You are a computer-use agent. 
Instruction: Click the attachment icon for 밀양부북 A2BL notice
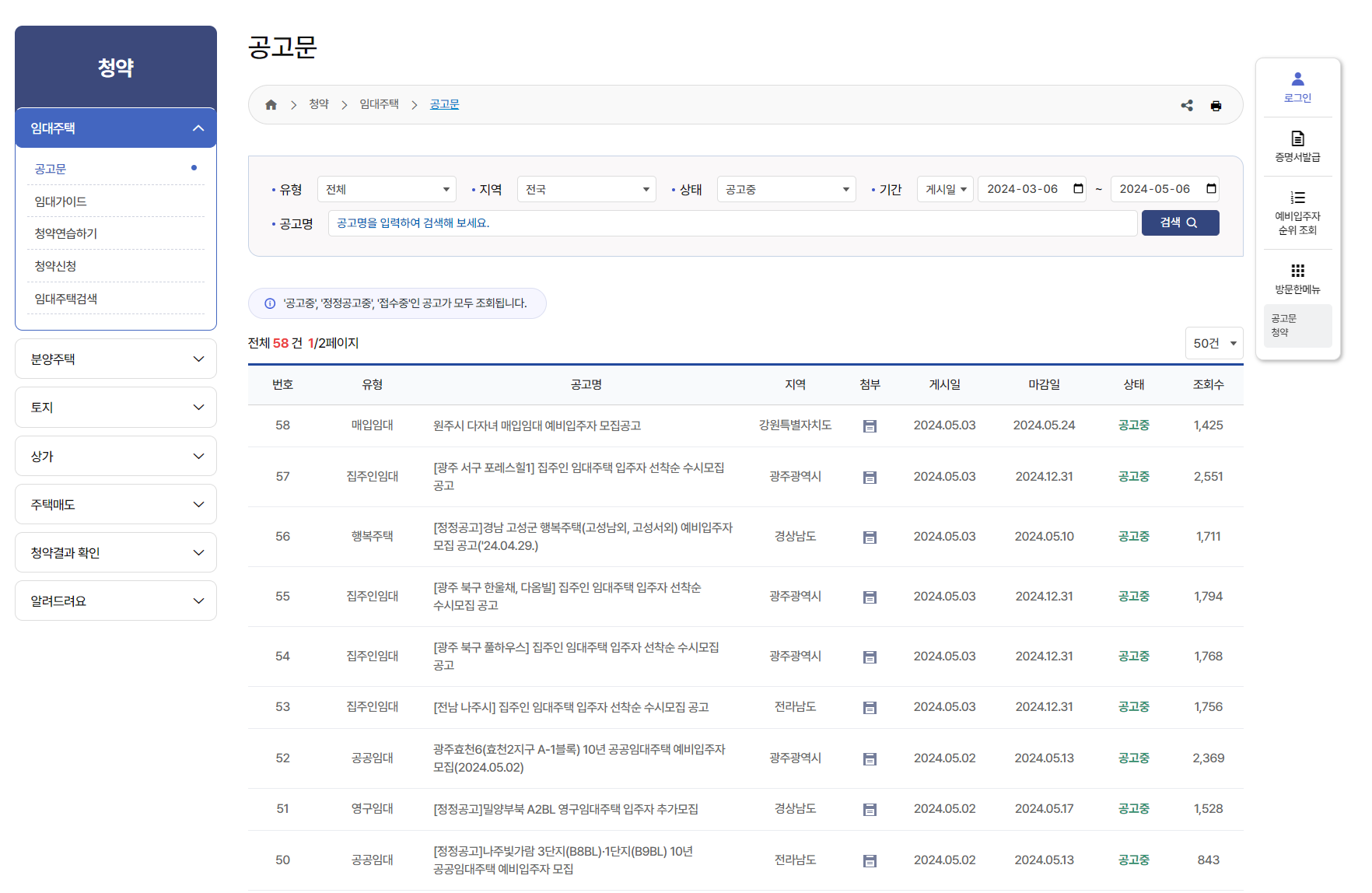(870, 809)
